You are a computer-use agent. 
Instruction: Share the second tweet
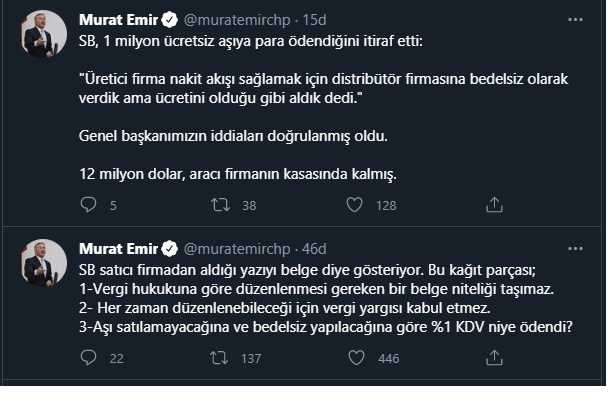pos(493,358)
